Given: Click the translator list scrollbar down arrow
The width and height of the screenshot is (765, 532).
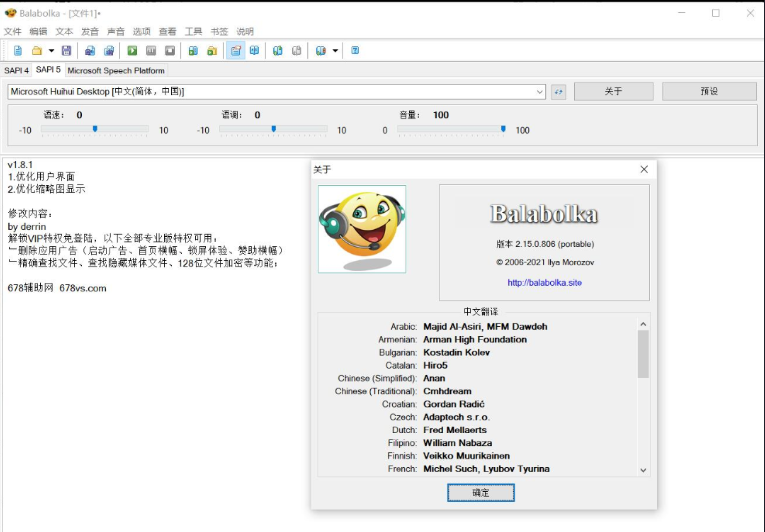Looking at the screenshot, I should [643, 470].
